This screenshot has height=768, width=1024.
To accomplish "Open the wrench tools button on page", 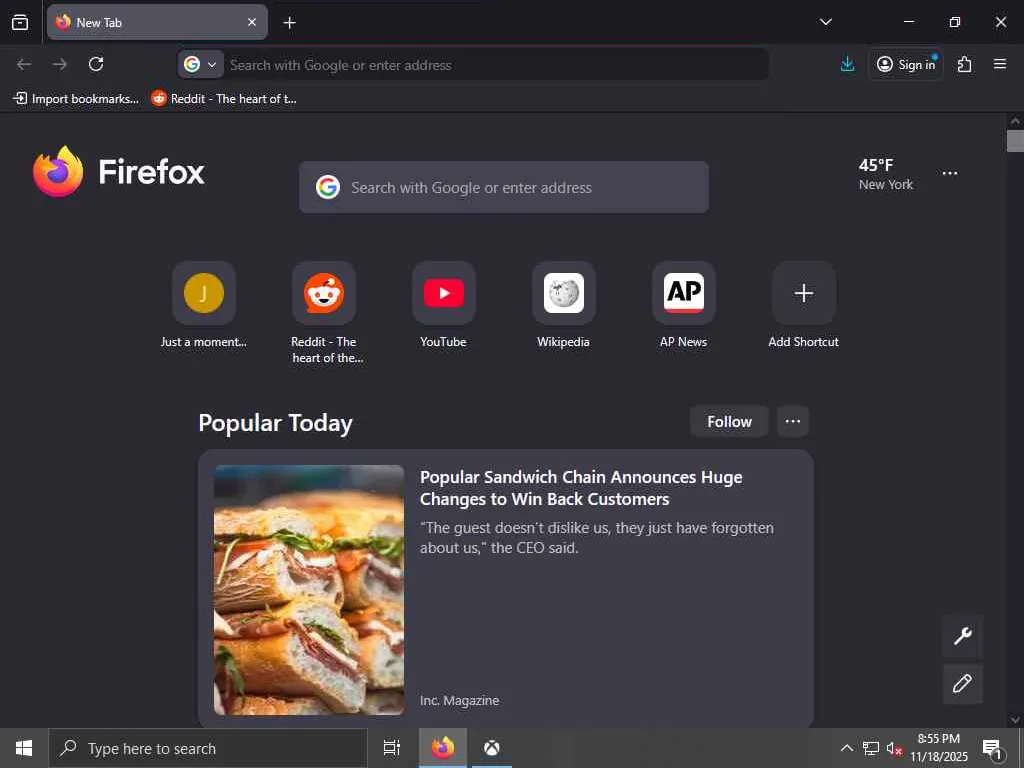I will 963,636.
